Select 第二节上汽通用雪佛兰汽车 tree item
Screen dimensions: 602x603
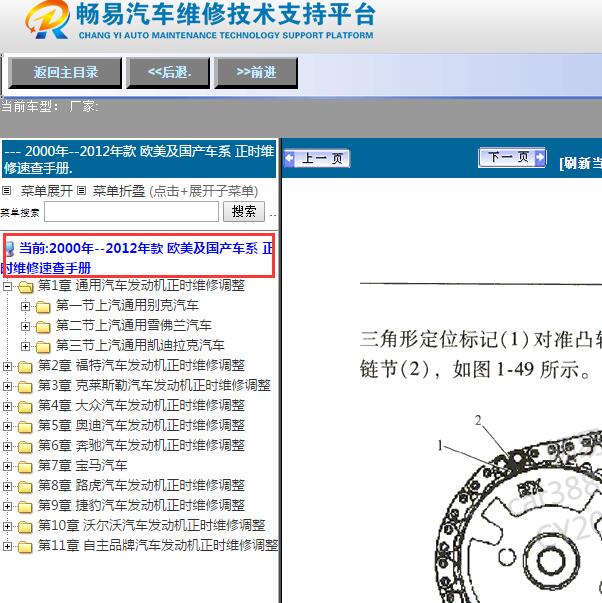[x=133, y=325]
